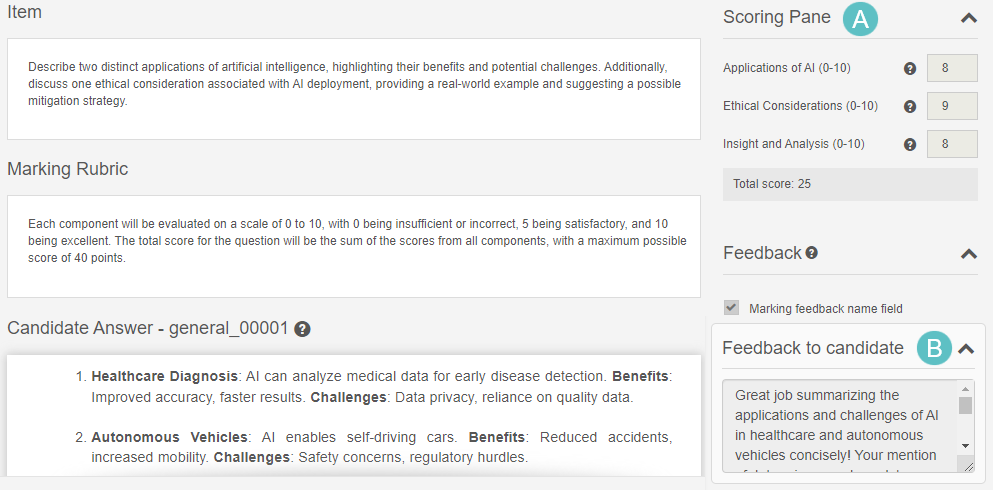993x490 pixels.
Task: Click the teal A marker badge
Action: point(860,18)
